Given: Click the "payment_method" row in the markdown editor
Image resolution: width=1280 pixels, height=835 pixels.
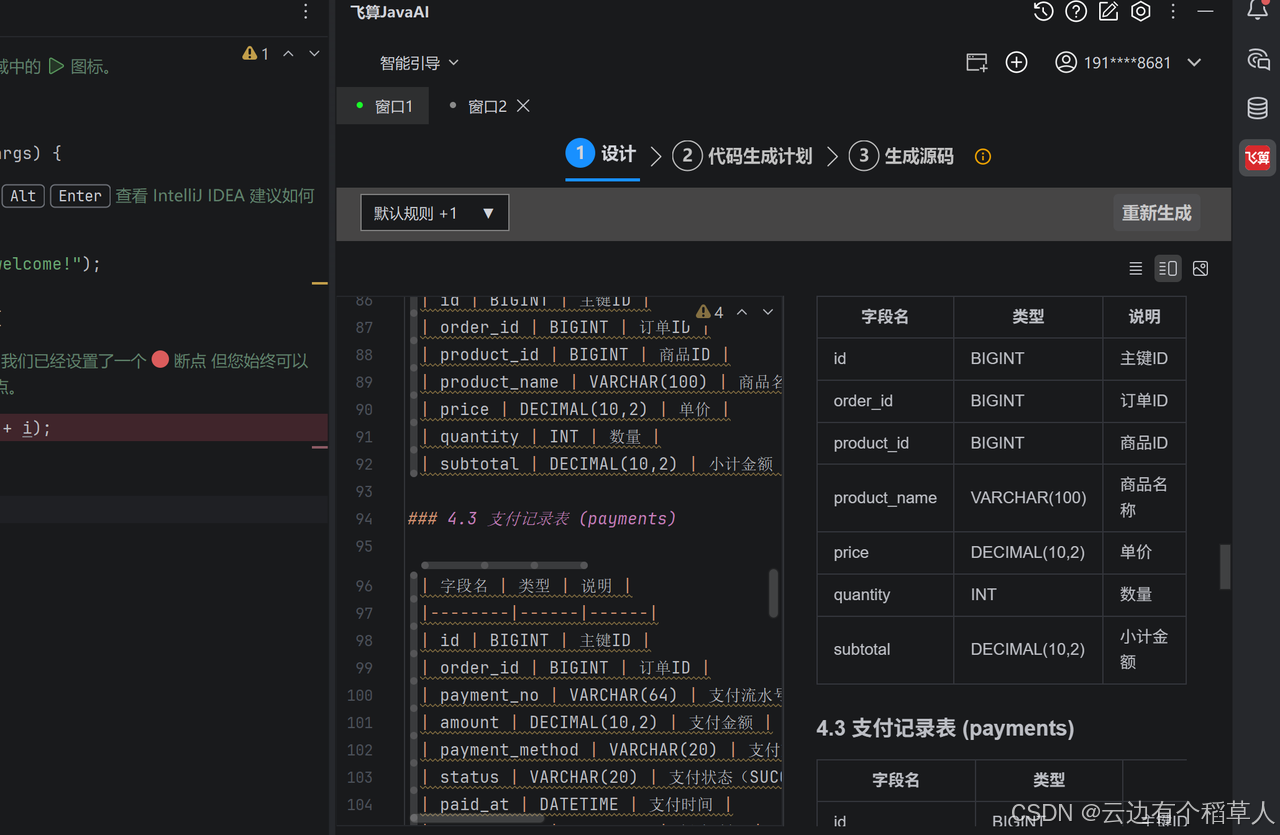Looking at the screenshot, I should [600, 750].
